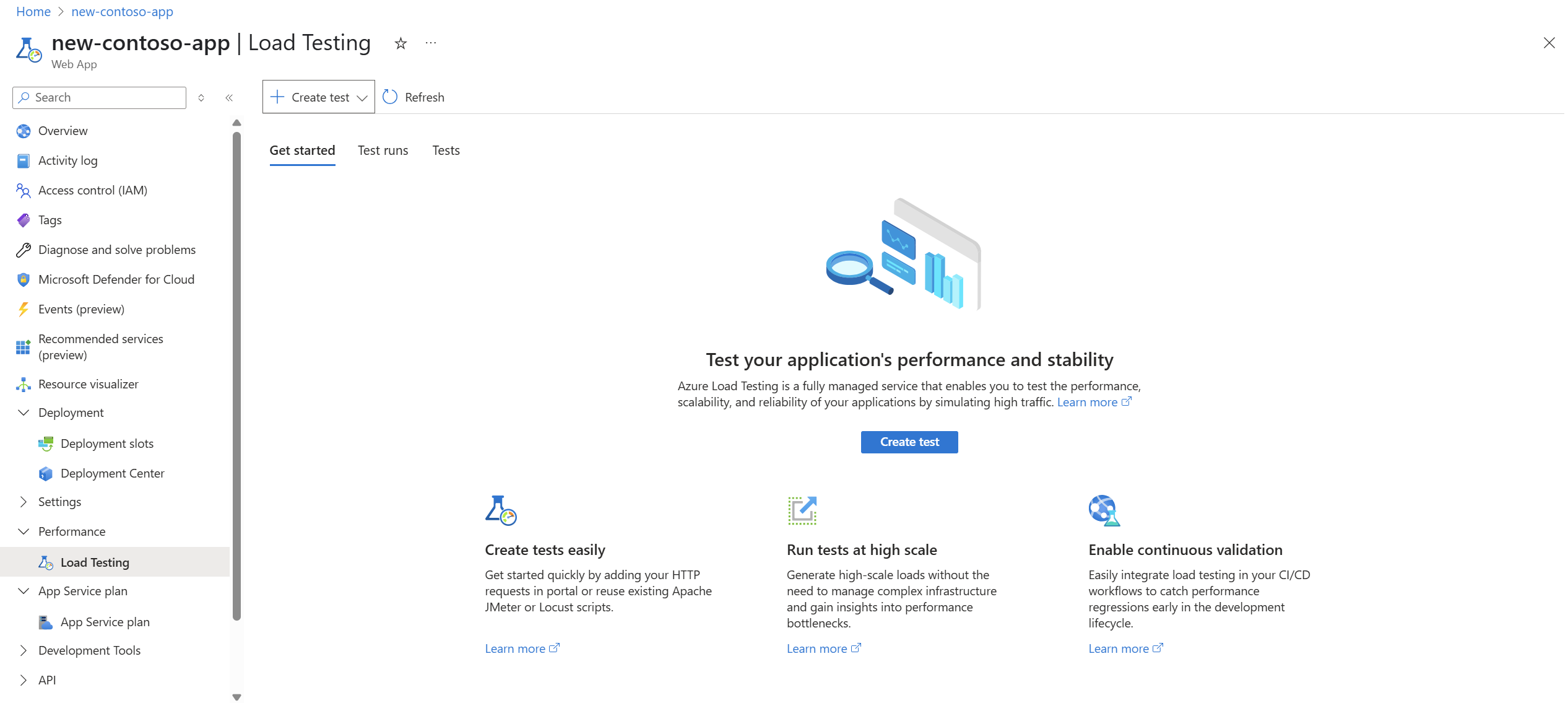Click the favorite star icon next to title
The width and height of the screenshot is (1568, 703).
click(x=401, y=43)
